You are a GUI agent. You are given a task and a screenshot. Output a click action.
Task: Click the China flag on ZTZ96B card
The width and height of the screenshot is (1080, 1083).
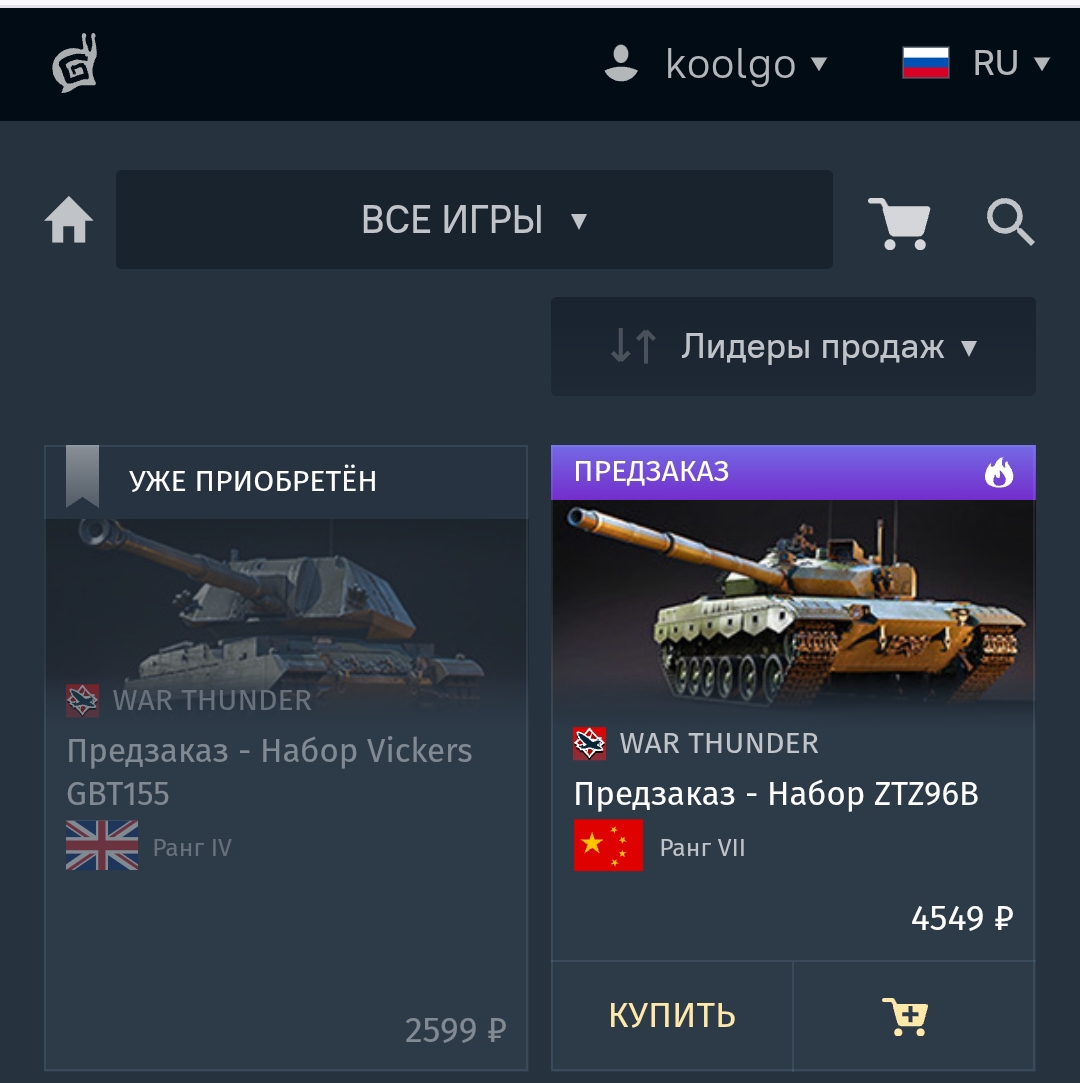coord(608,845)
